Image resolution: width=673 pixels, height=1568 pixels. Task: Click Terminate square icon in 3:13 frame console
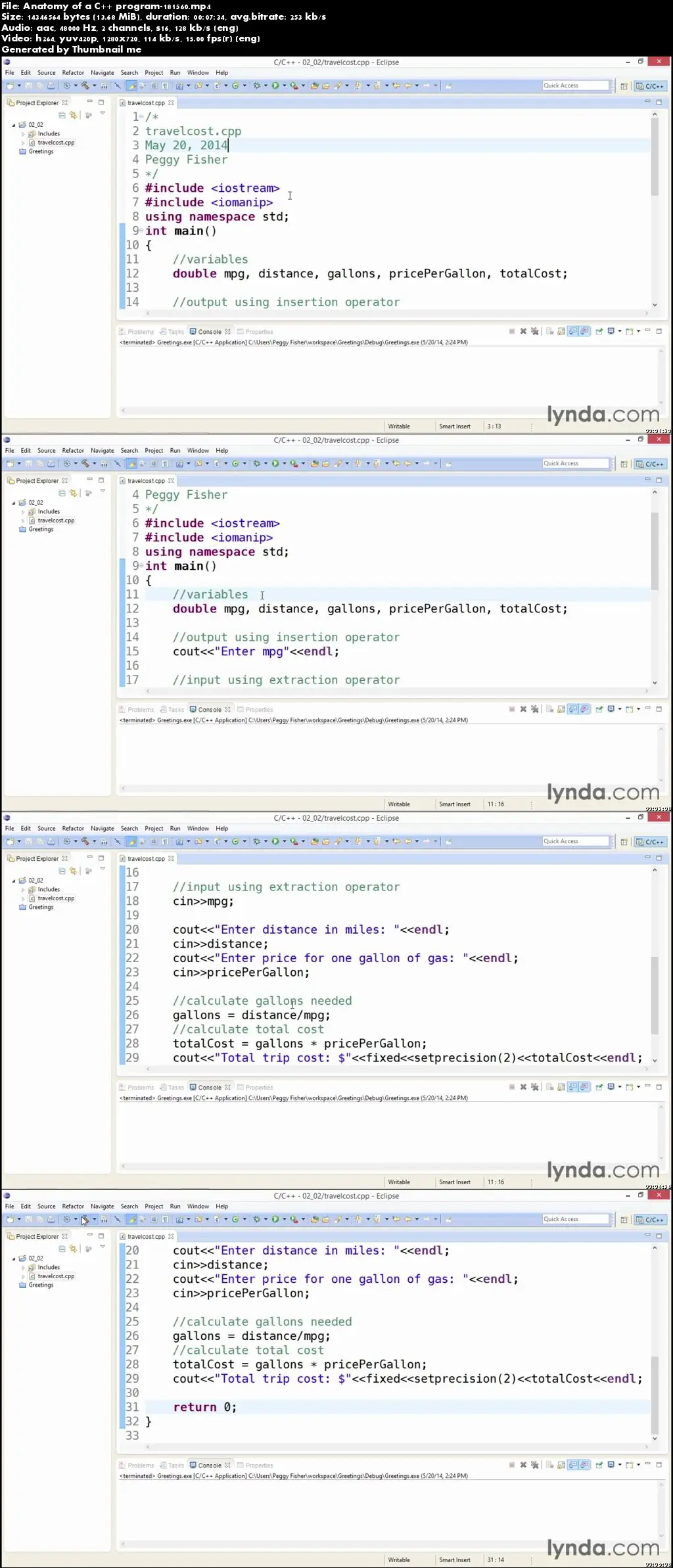click(x=511, y=331)
